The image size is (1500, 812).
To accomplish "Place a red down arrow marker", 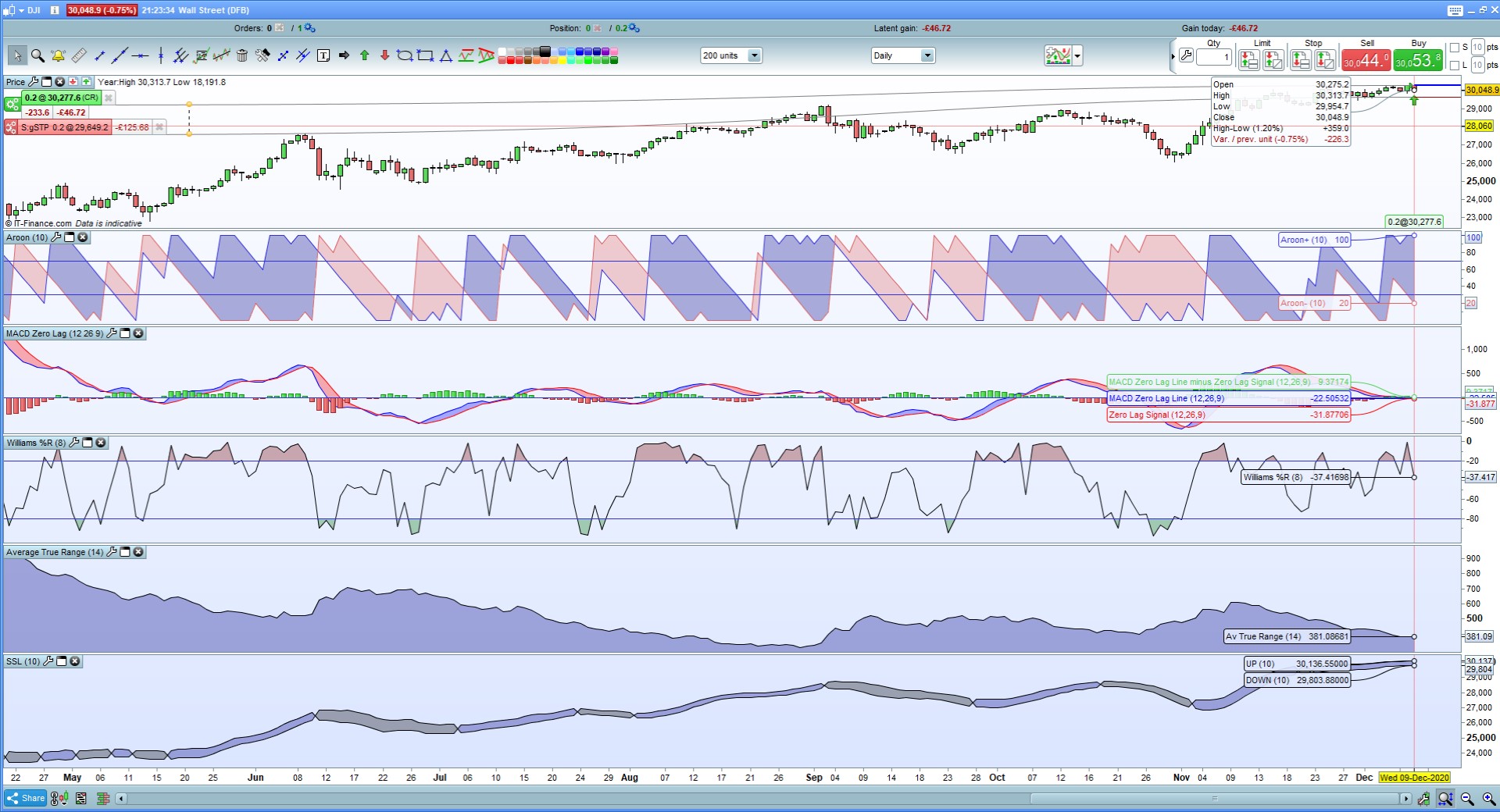I will pos(384,55).
